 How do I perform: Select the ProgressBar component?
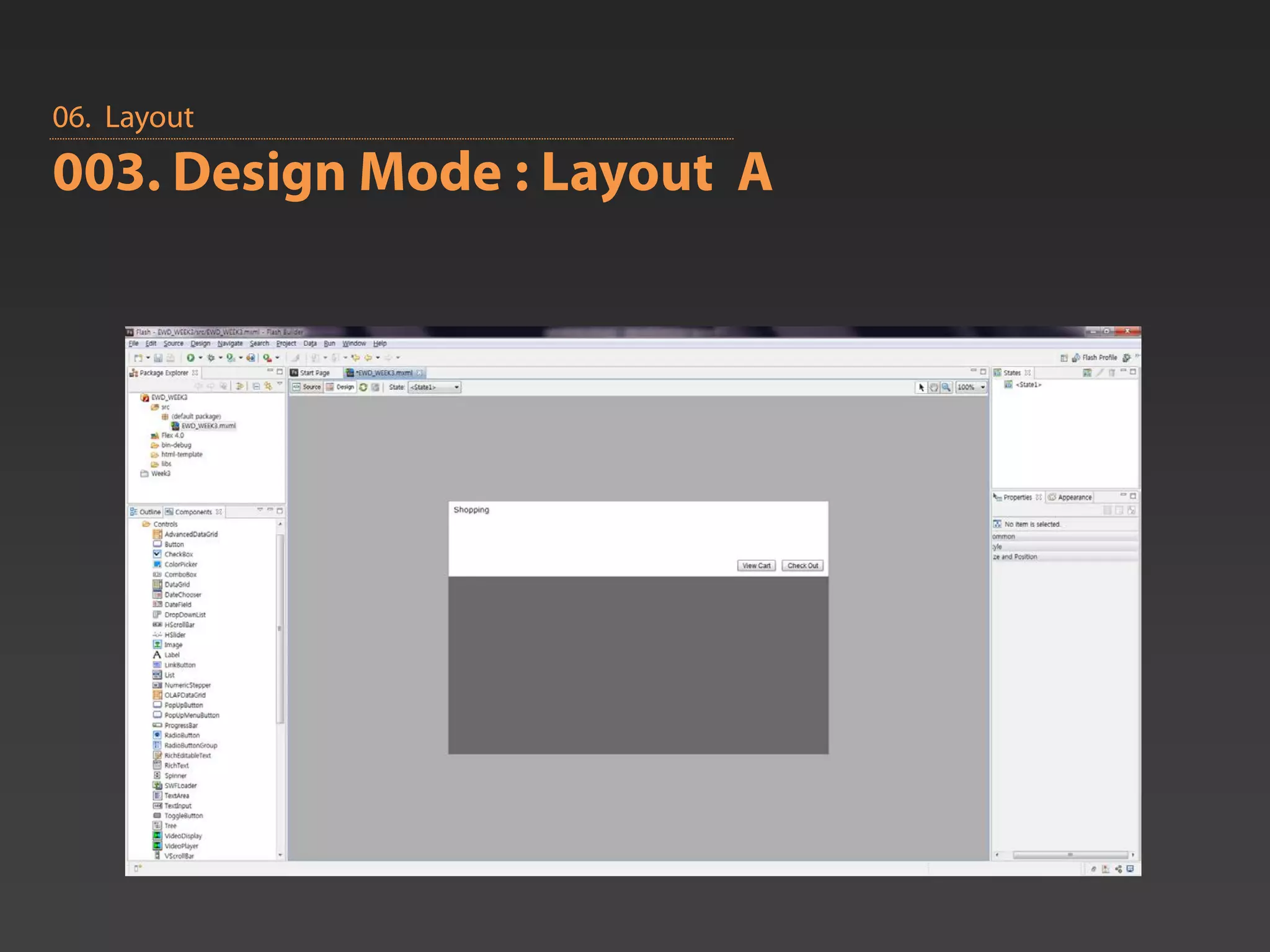pyautogui.click(x=175, y=725)
